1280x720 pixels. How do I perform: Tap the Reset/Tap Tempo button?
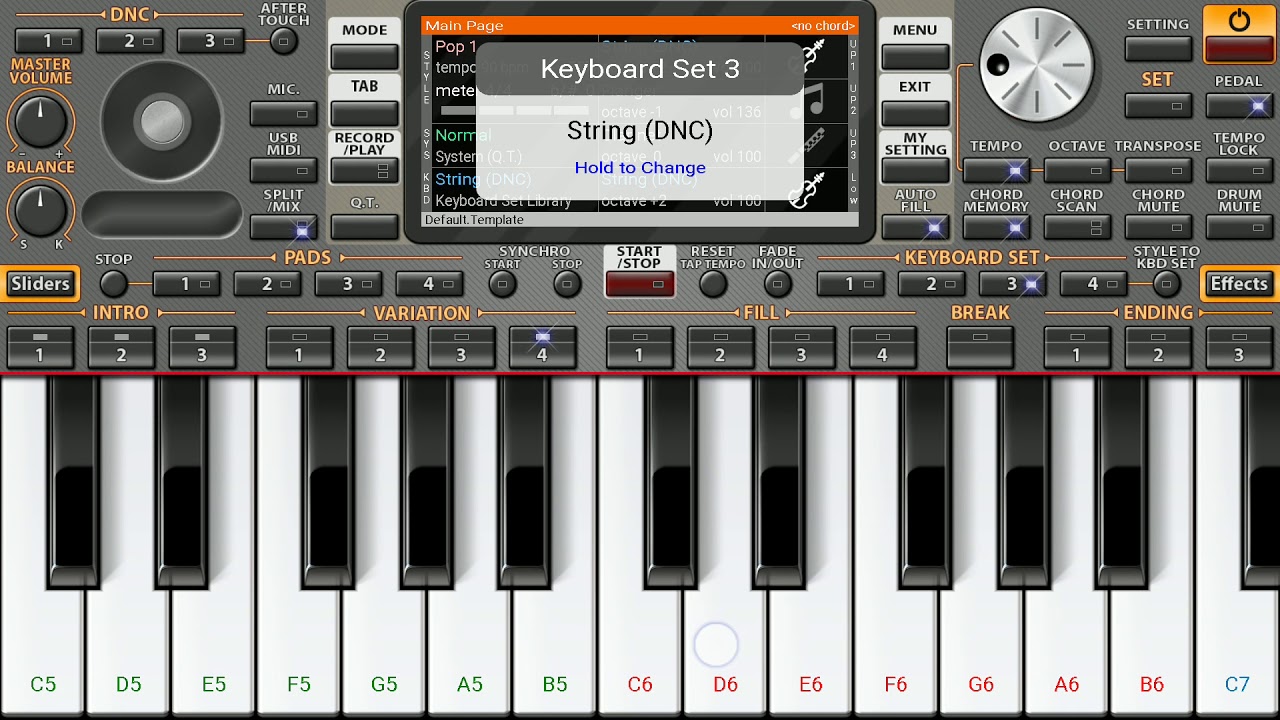click(712, 284)
